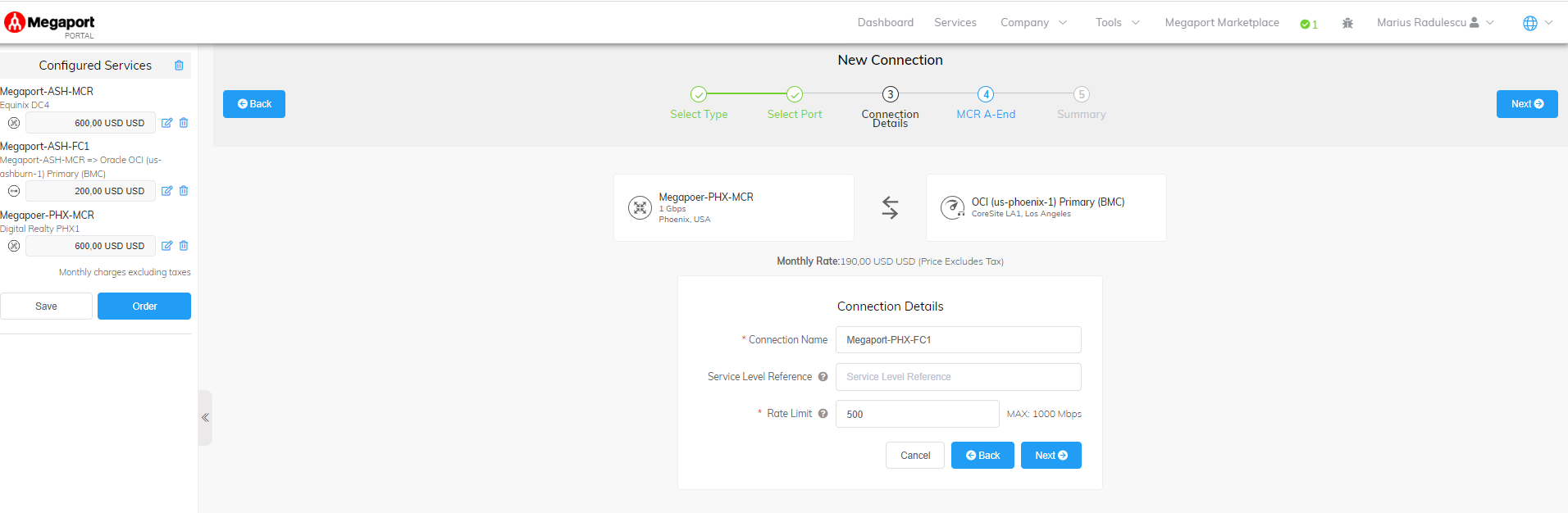Click the Connection Name input field
Image resolution: width=1568 pixels, height=513 pixels.
click(958, 340)
